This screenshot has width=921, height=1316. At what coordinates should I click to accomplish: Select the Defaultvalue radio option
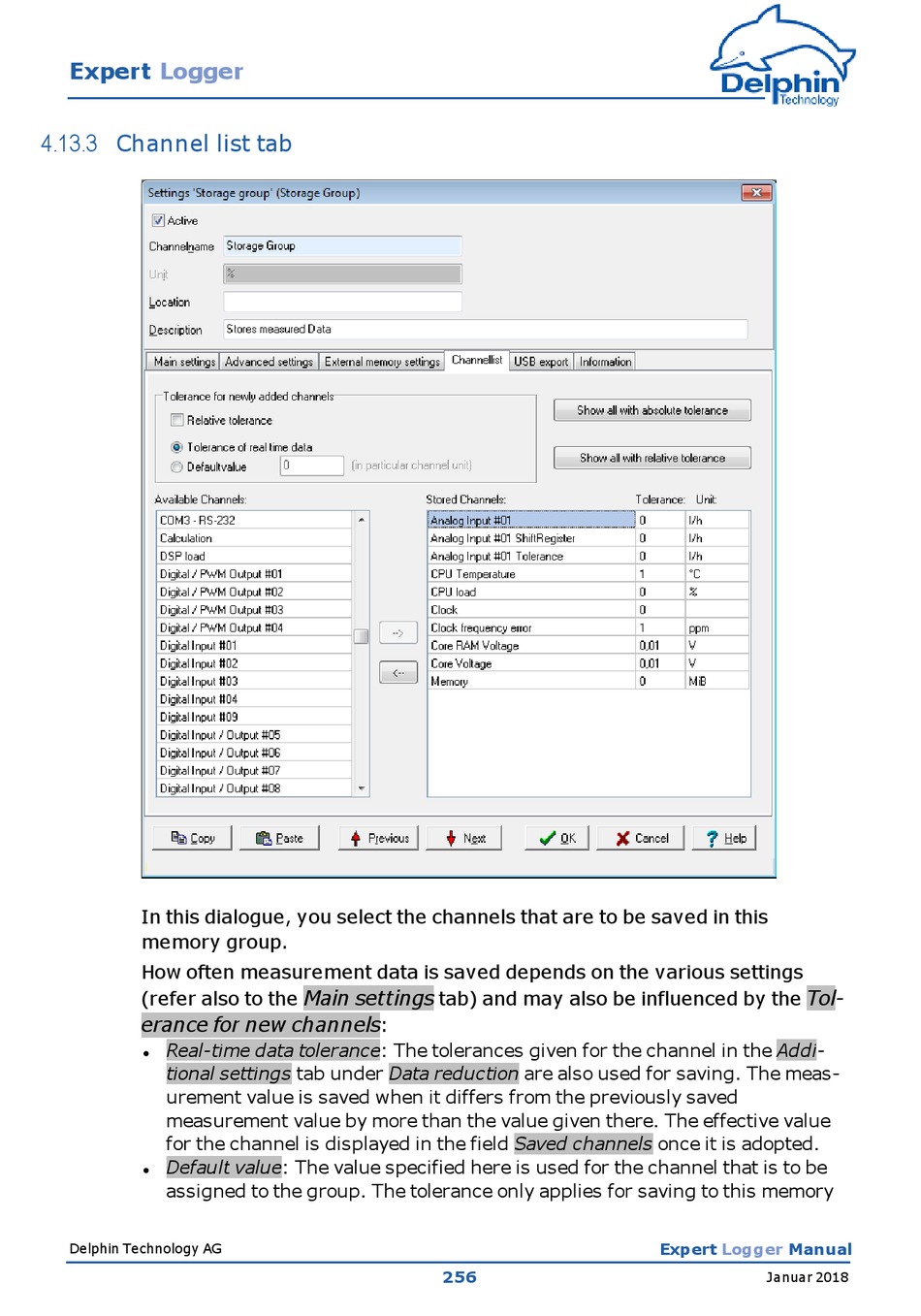click(x=176, y=466)
